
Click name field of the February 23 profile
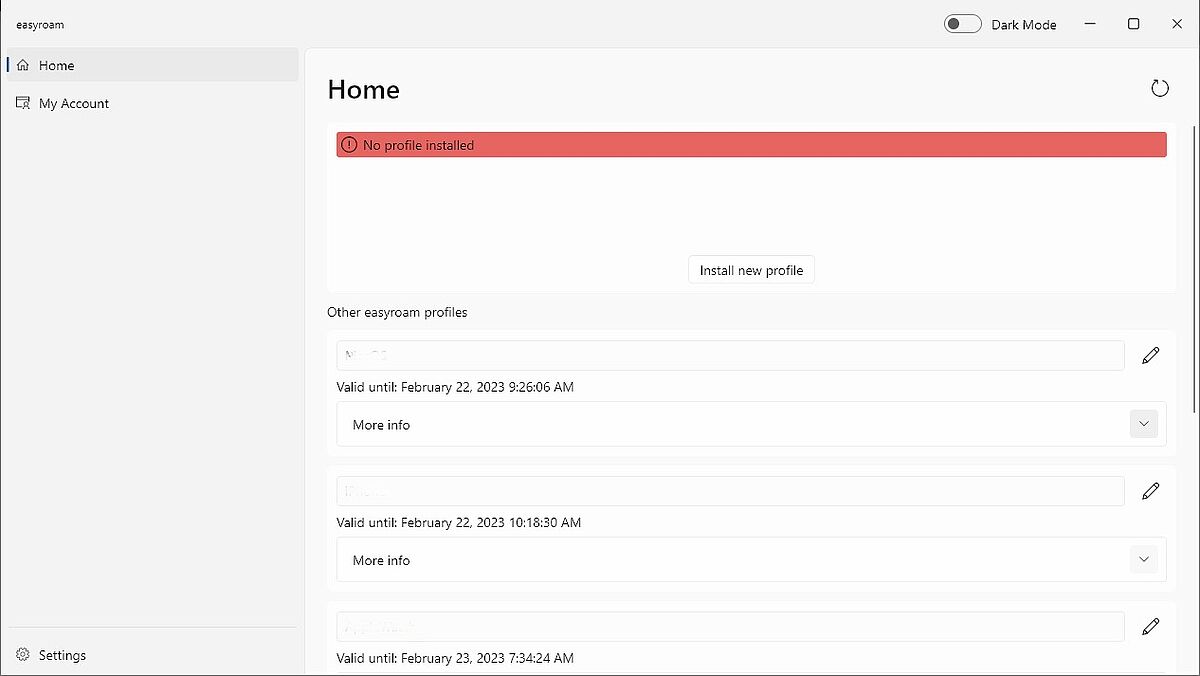click(x=730, y=627)
